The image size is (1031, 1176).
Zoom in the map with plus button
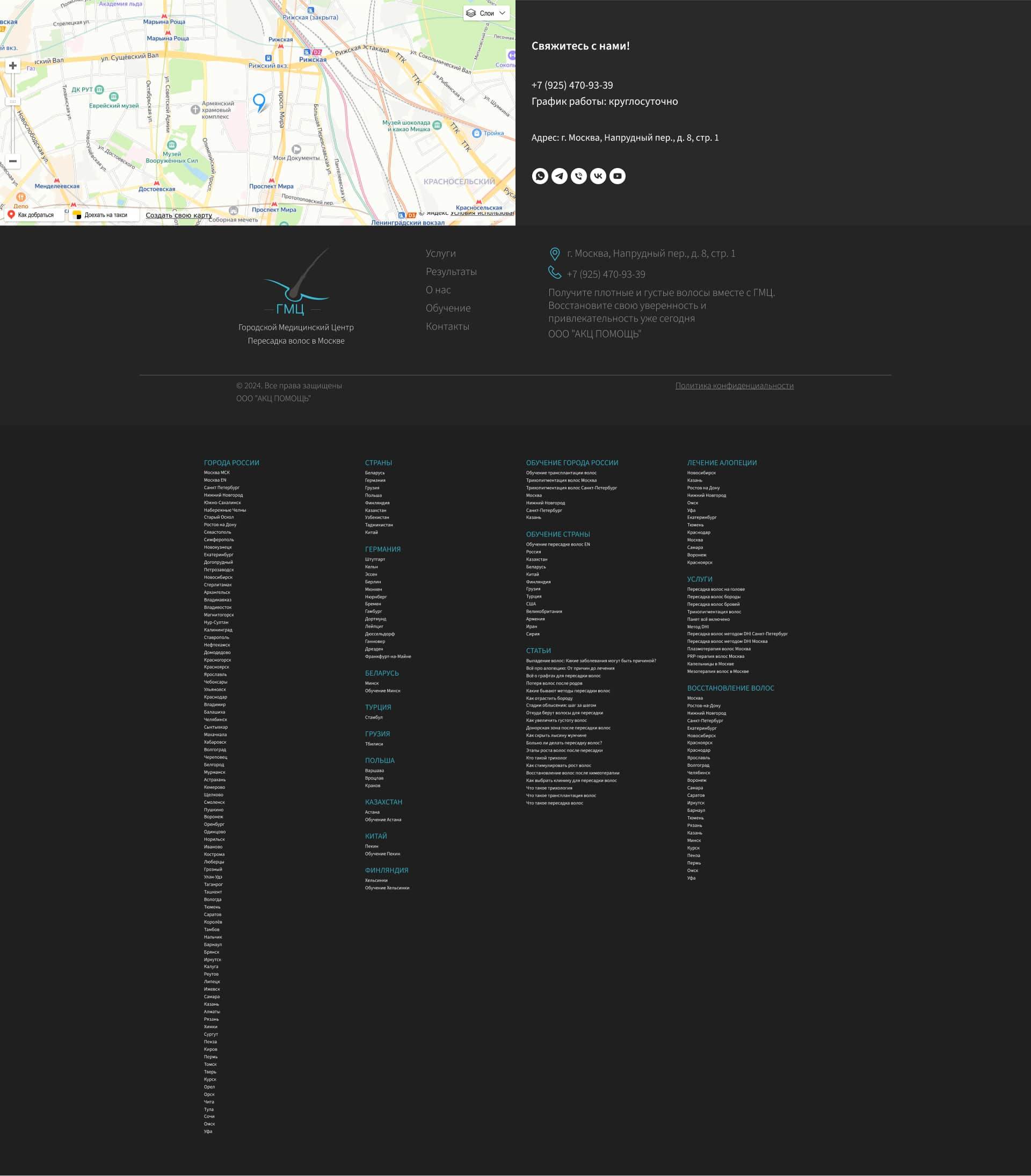pyautogui.click(x=13, y=66)
